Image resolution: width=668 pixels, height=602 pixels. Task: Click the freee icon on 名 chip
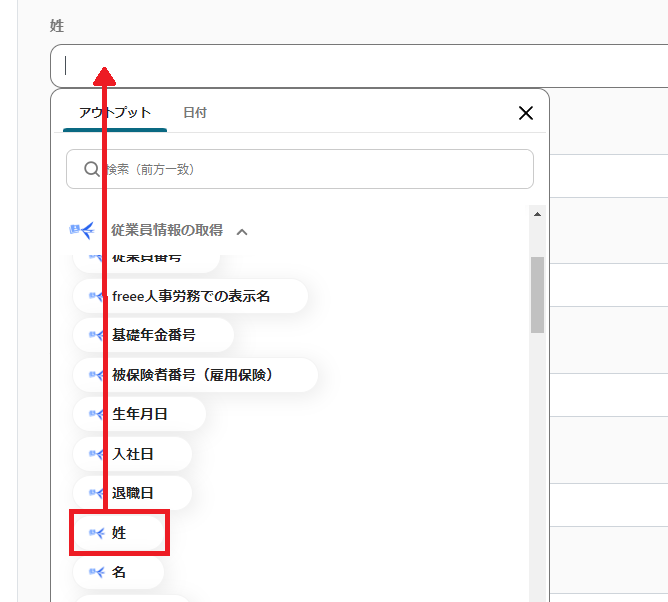[x=96, y=572]
